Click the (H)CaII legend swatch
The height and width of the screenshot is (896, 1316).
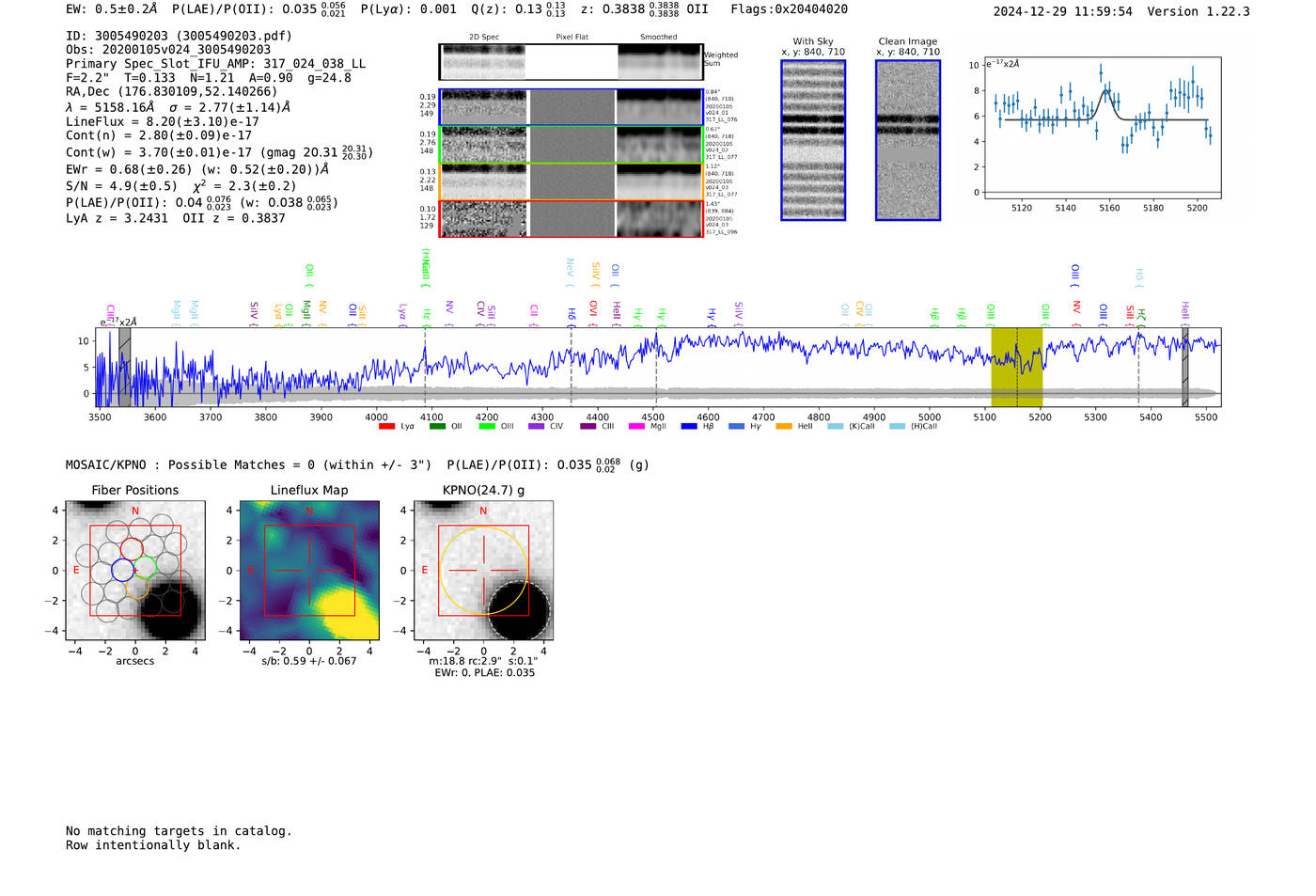coord(897,427)
